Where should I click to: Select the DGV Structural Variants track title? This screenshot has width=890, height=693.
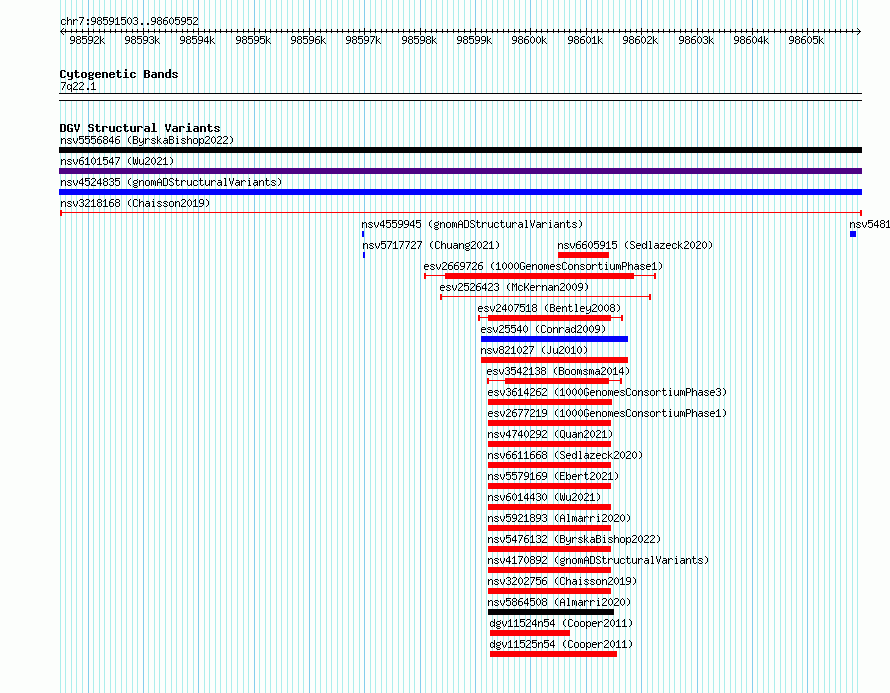[140, 128]
